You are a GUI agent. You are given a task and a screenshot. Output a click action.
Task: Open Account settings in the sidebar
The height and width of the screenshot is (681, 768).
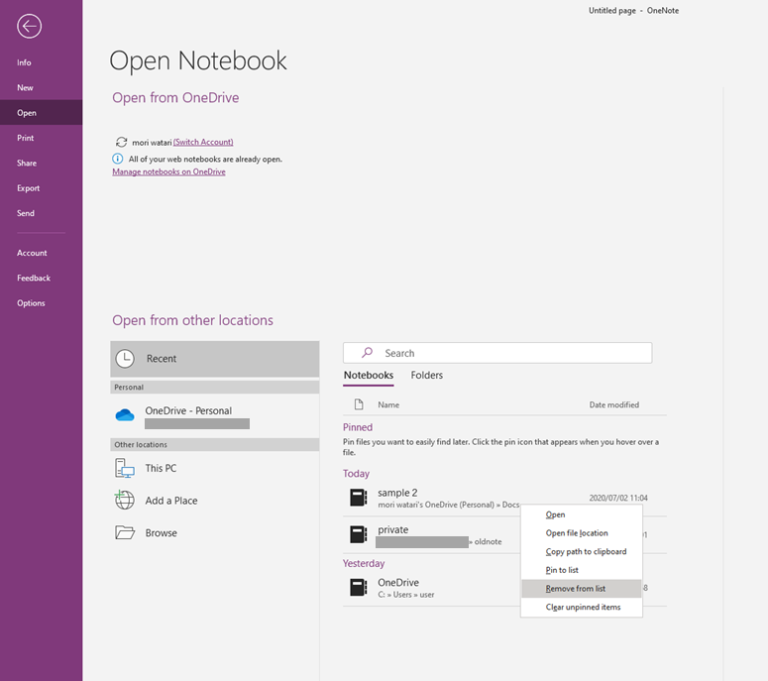point(41,253)
